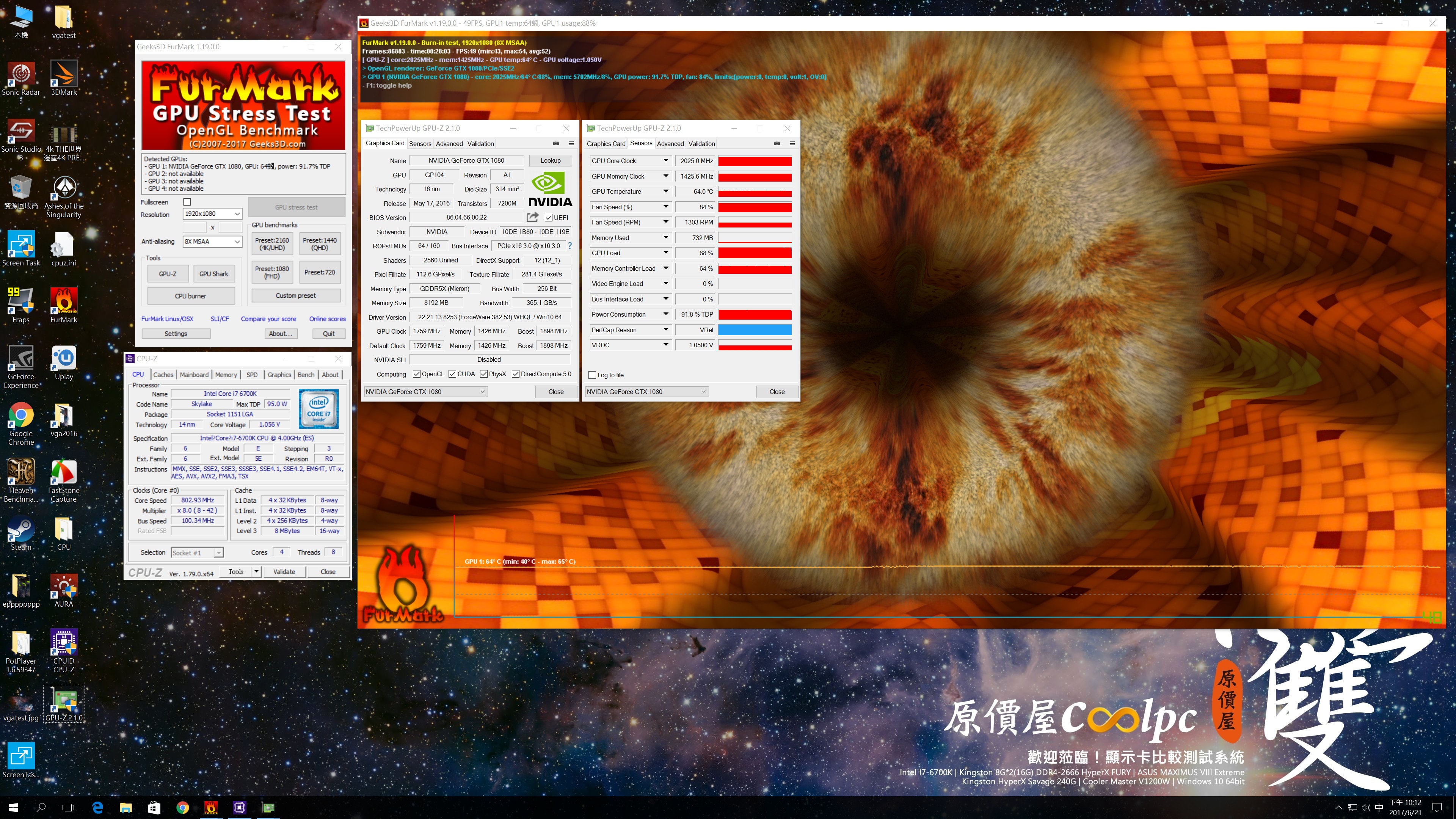Click the screenshot camera icon in GPU-Z Graphics Card window

(555, 144)
